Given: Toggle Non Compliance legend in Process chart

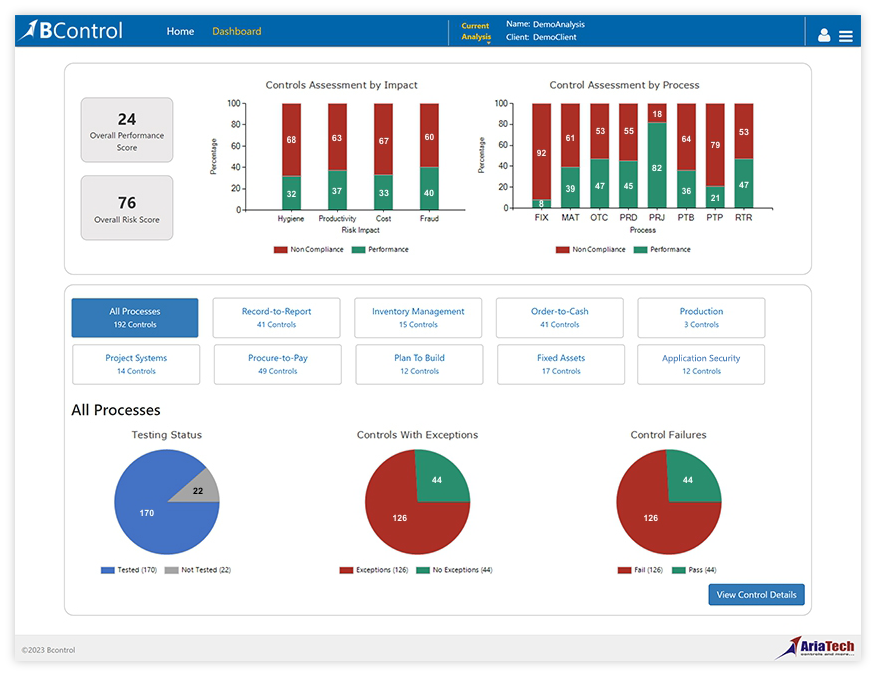Looking at the screenshot, I should click(x=591, y=250).
